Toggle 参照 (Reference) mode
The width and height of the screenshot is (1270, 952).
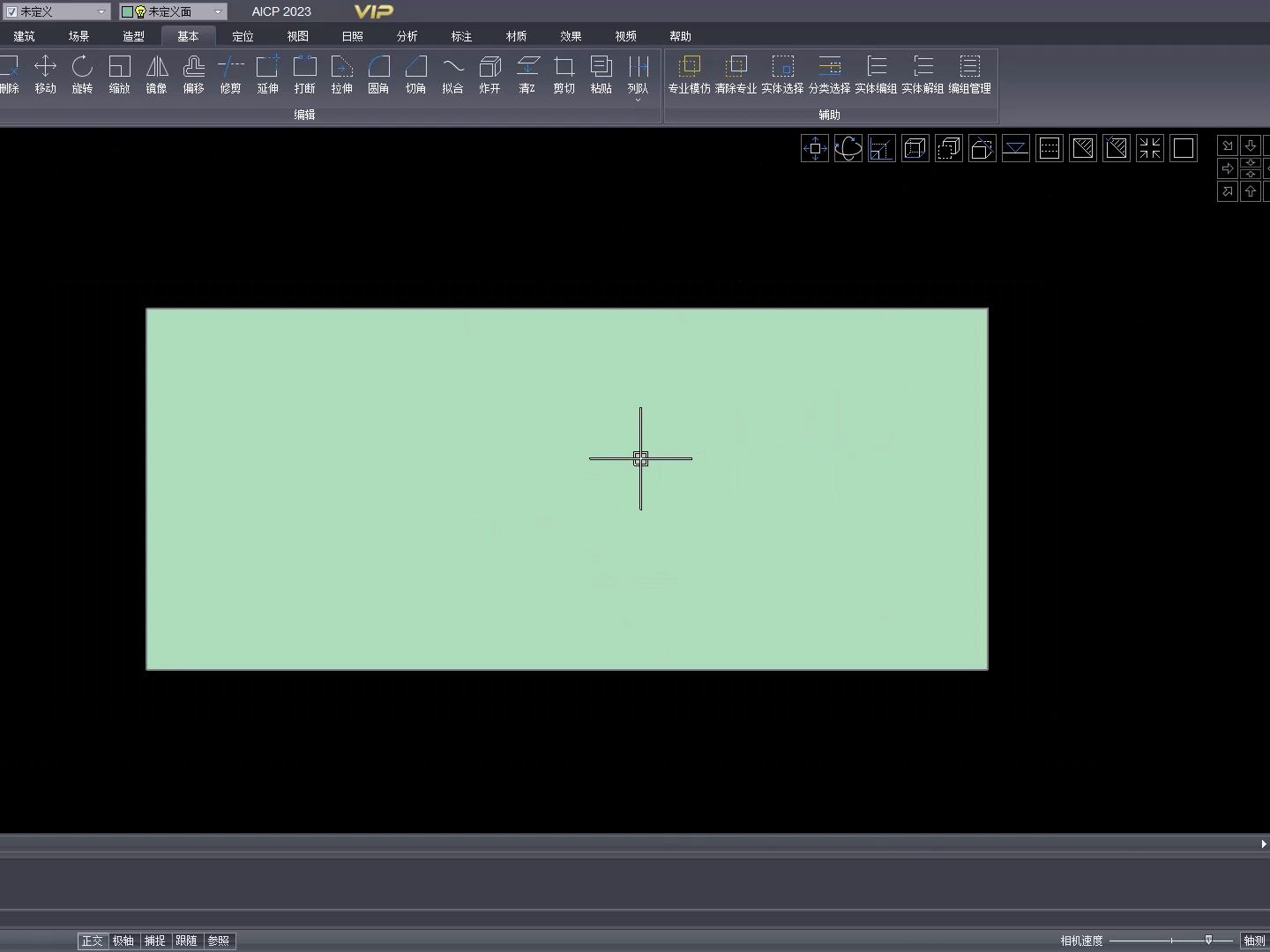coord(218,941)
